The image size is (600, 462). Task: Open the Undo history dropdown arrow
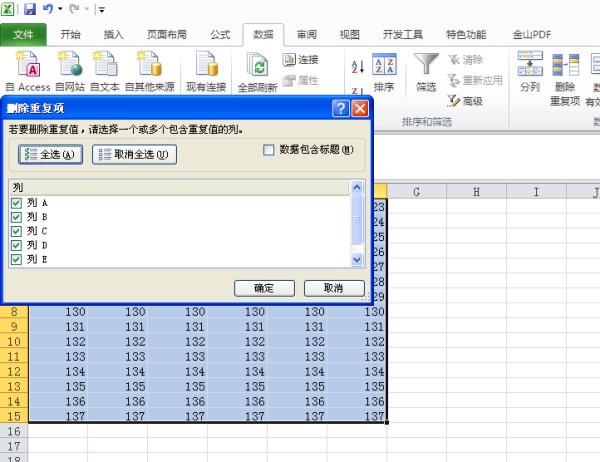pos(60,9)
